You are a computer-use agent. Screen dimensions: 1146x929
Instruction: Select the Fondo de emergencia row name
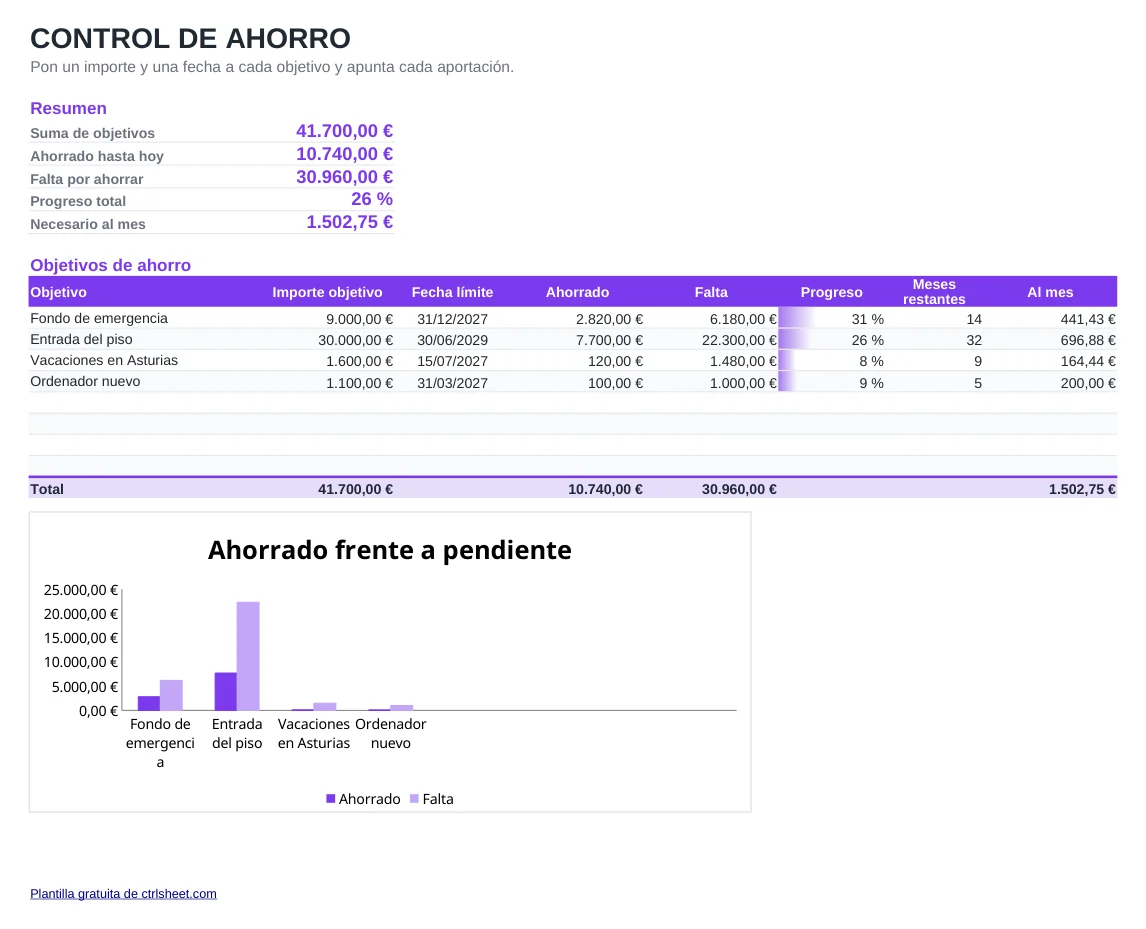99,319
